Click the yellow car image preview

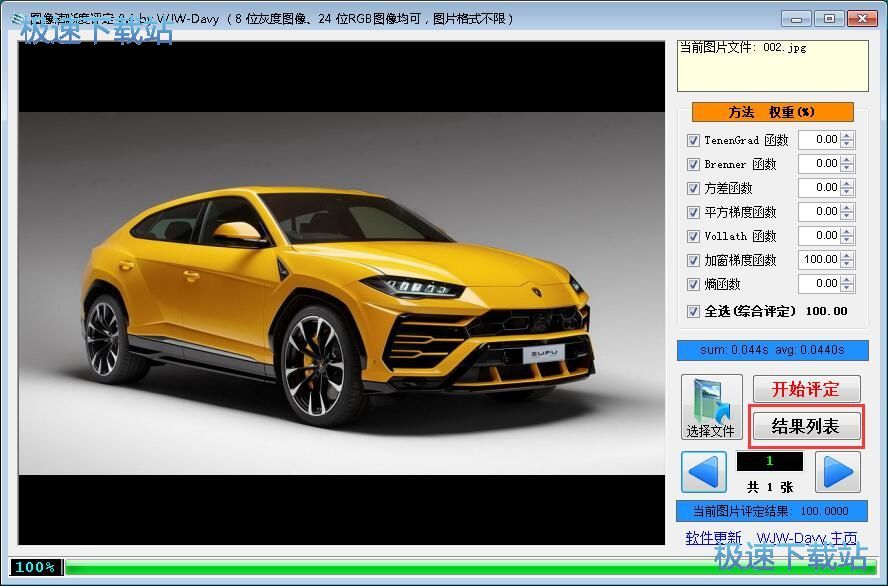(x=341, y=293)
